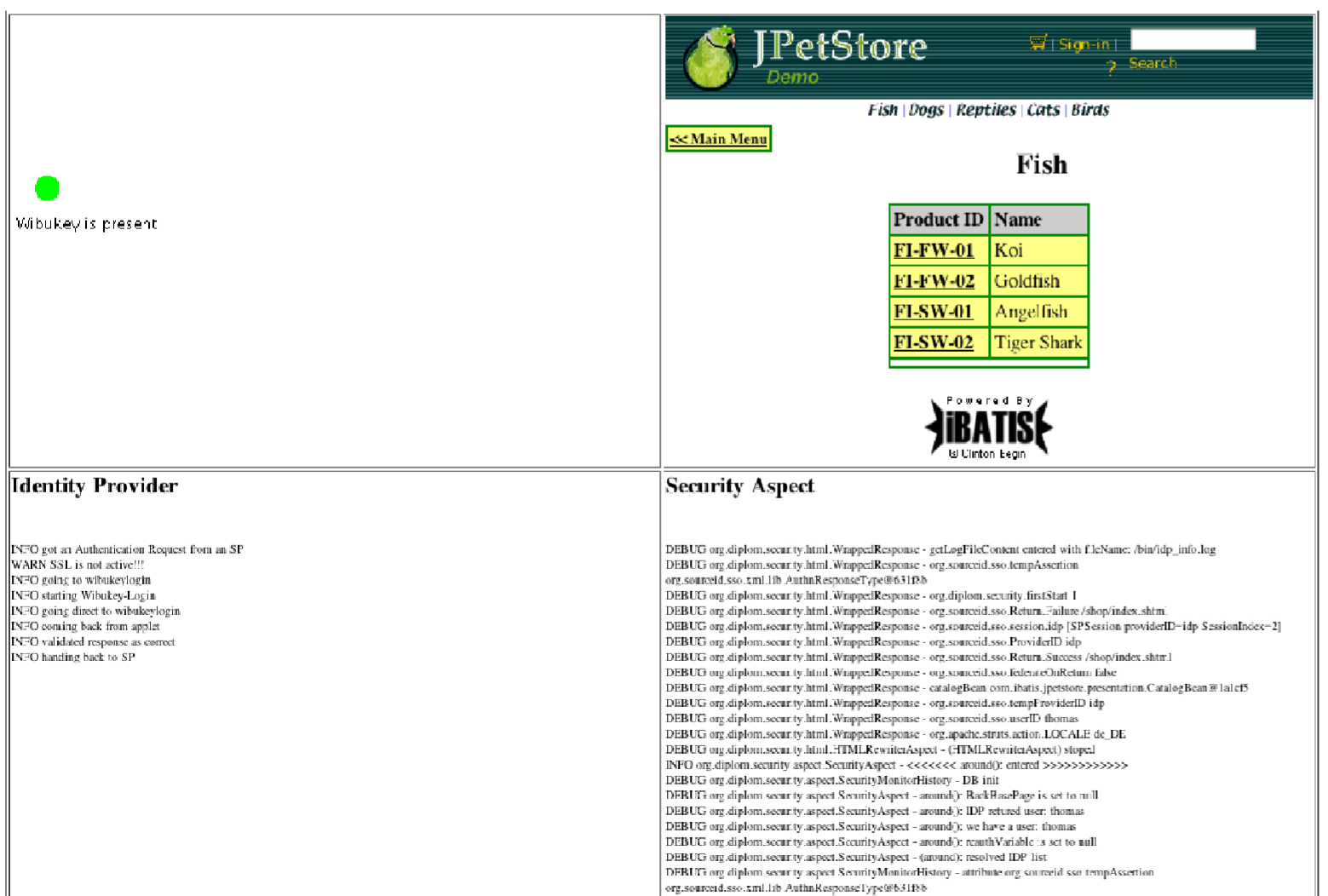Viewport: 1328px width, 896px height.
Task: Click the 'HTMLRewriterAspect' debug line
Action: pos(880,750)
